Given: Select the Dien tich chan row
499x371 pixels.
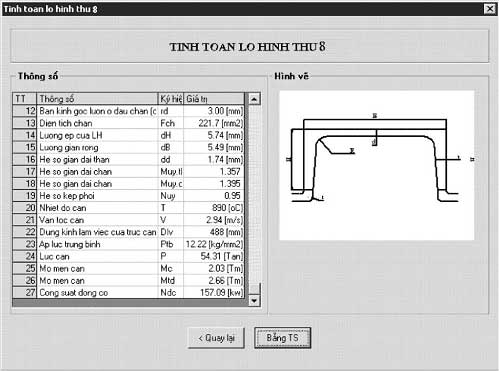Looking at the screenshot, I should (x=128, y=123).
